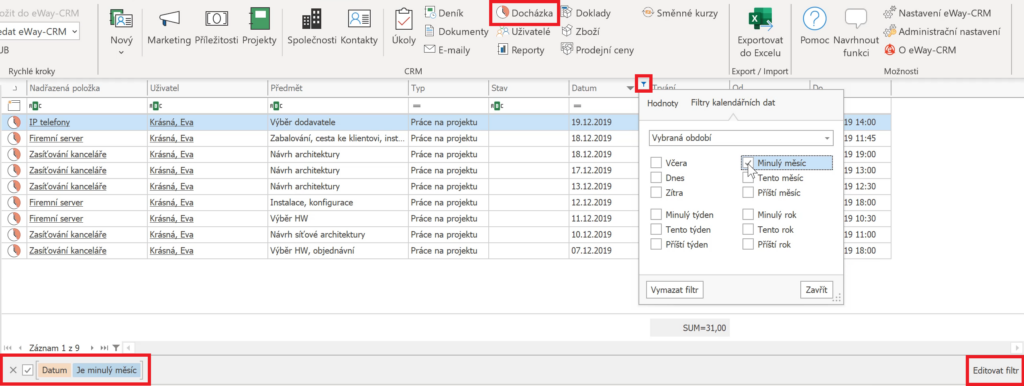Image resolution: width=1024 pixels, height=386 pixels.
Task: Open the Kontakty module
Action: pyautogui.click(x=359, y=27)
